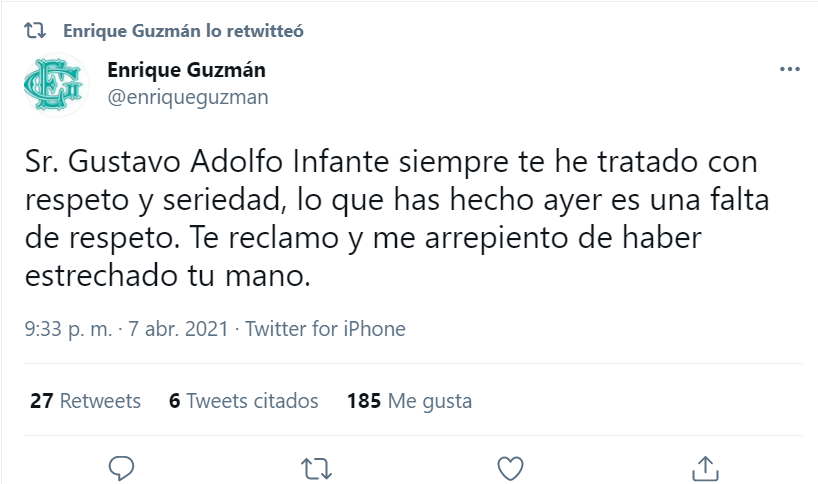The image size is (818, 484).
Task: View the 185 Me gusta list
Action: tap(409, 401)
